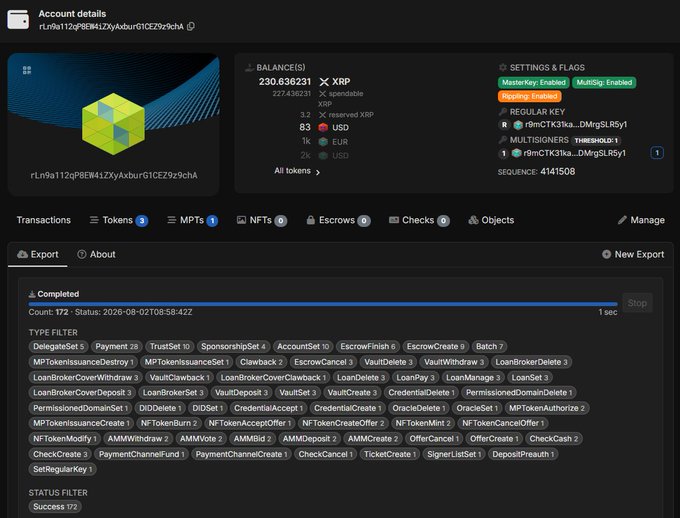Click the EUR token icon
The height and width of the screenshot is (518, 680).
pos(323,142)
